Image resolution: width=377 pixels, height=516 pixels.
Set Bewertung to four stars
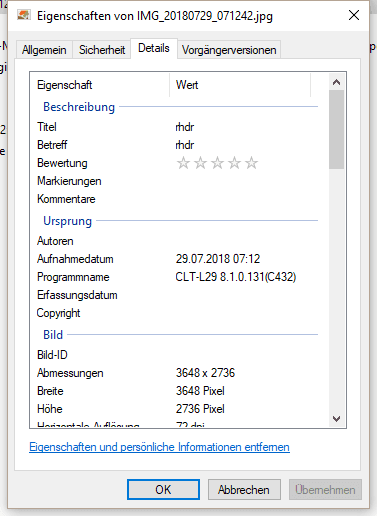pos(234,163)
